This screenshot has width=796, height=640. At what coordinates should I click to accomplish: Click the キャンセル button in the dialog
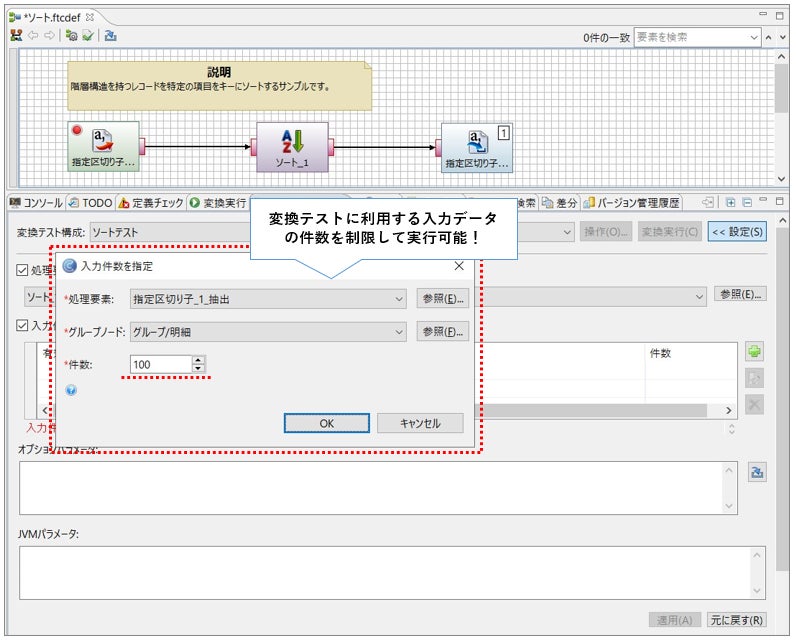tap(420, 423)
